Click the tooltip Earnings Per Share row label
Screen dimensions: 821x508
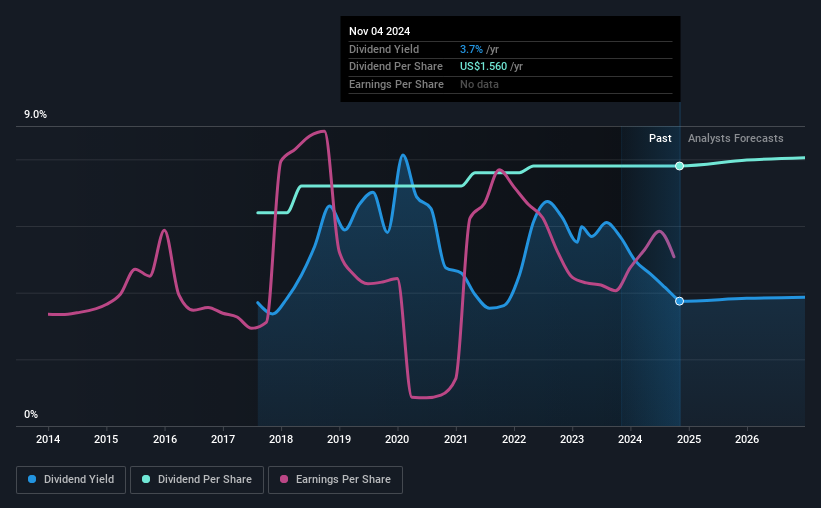coord(396,84)
